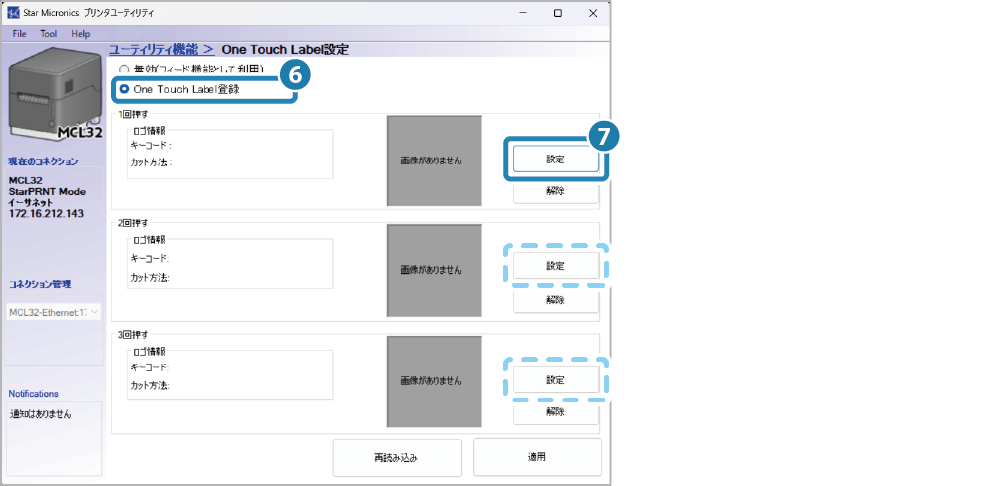Viewport: 1000px width, 486px height.
Task: Click the 通知はありません message
Action: point(41,415)
